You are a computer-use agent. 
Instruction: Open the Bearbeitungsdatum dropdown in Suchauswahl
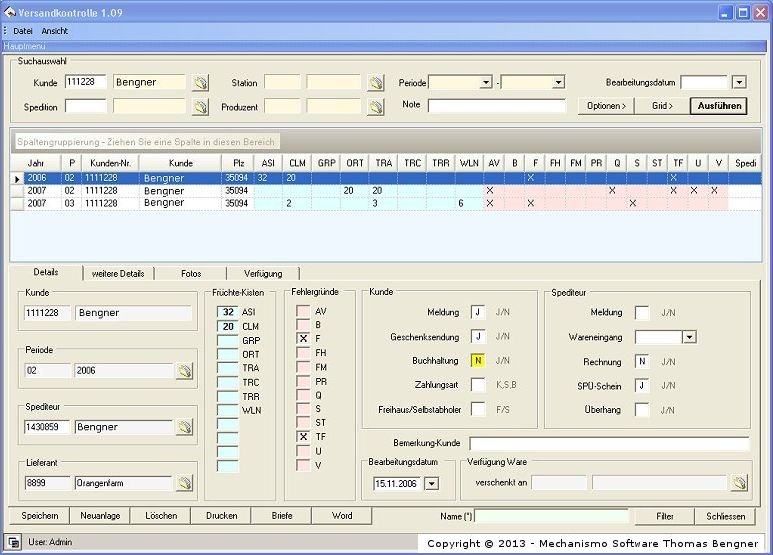[x=739, y=82]
